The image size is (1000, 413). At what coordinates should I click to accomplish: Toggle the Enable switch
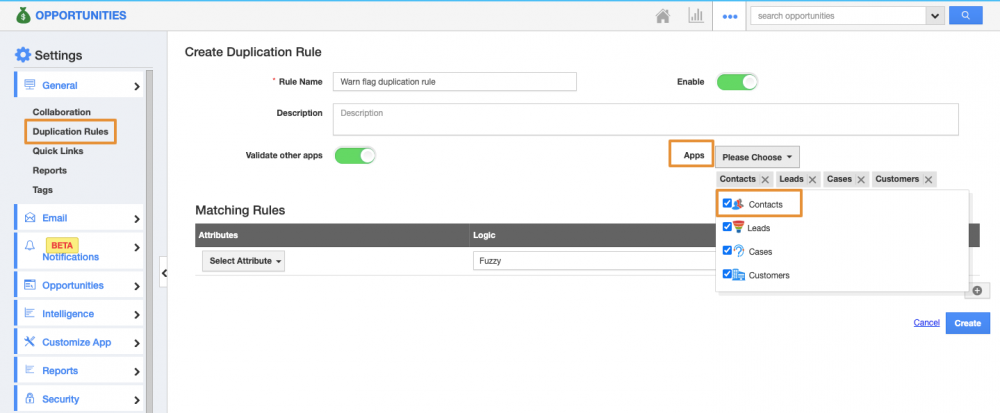pos(737,82)
